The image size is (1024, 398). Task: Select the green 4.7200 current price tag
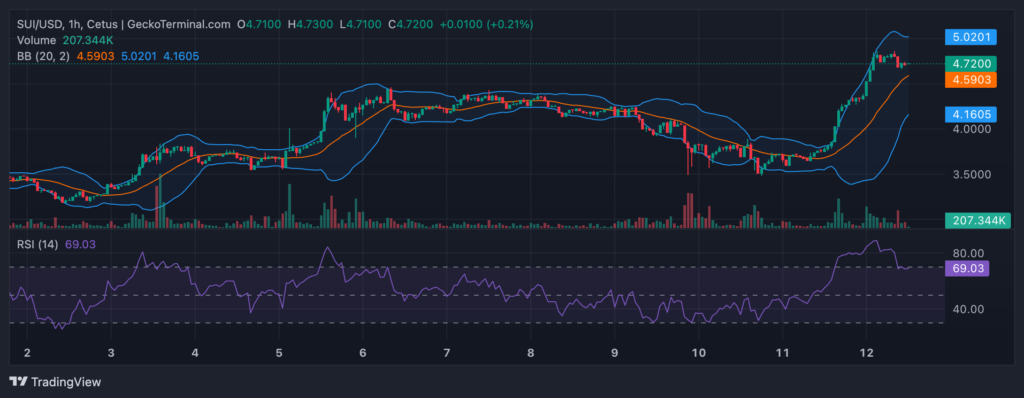click(970, 64)
